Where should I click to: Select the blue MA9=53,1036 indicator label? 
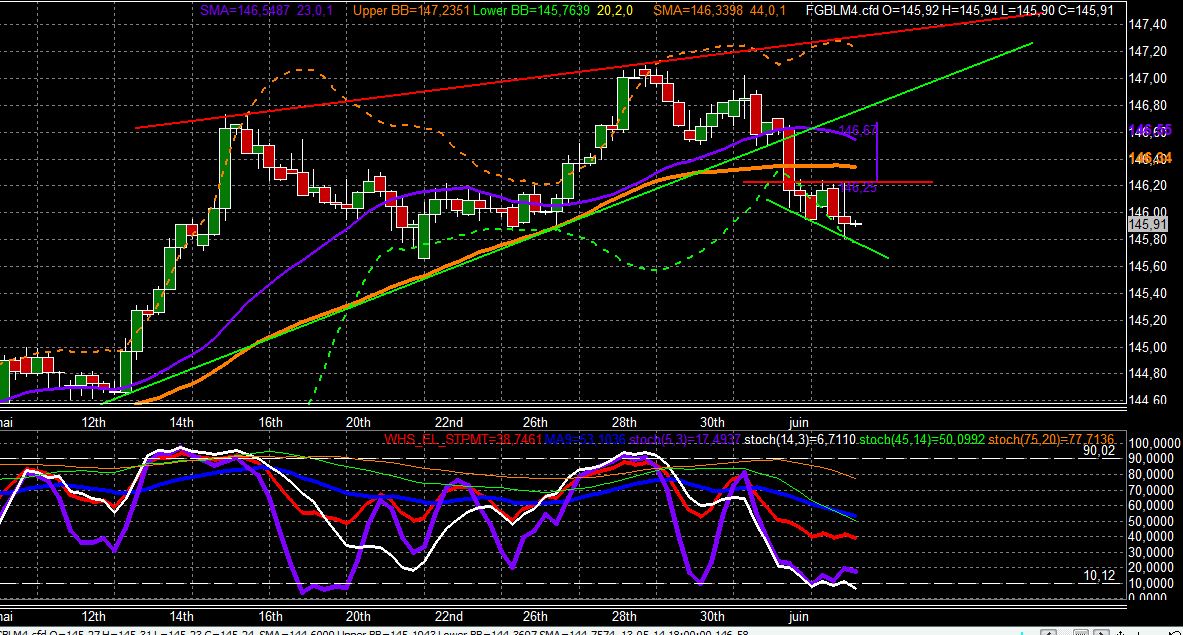tap(585, 439)
